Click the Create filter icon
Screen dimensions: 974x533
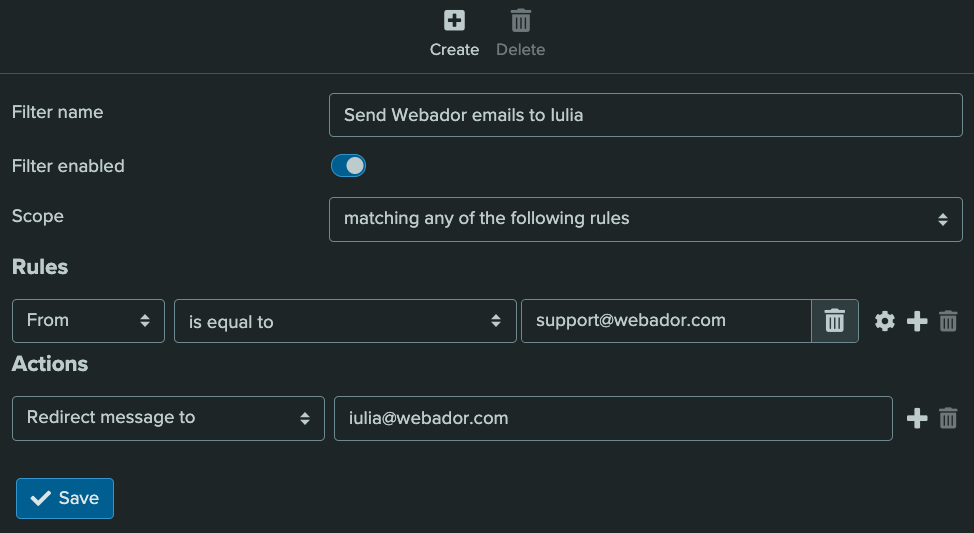[454, 21]
